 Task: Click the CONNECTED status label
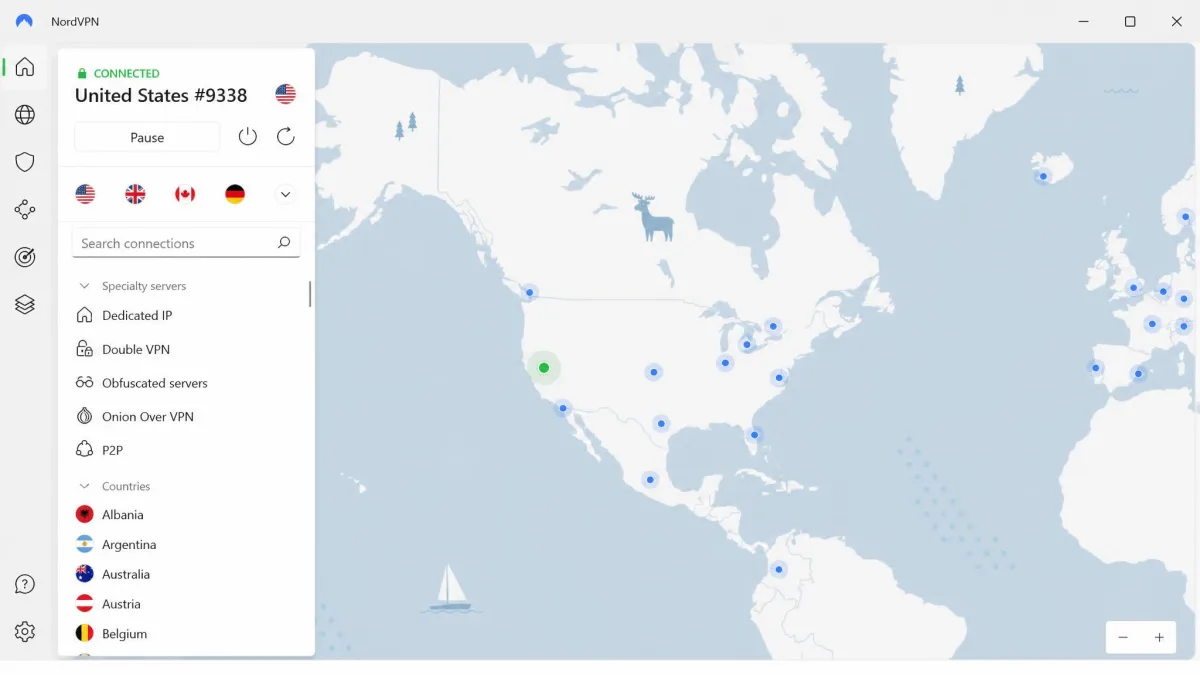coord(126,73)
